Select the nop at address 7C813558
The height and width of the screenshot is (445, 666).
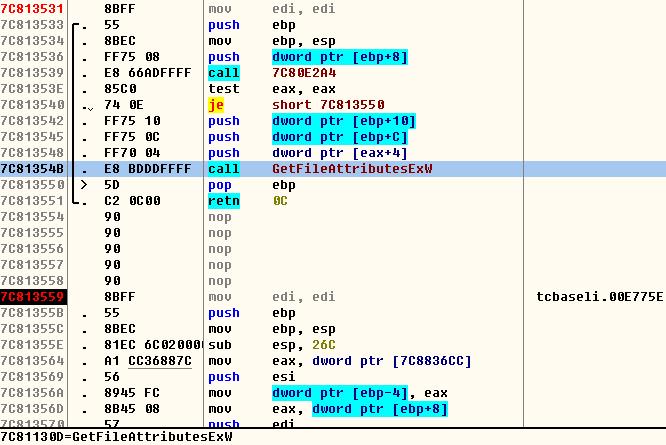(220, 281)
